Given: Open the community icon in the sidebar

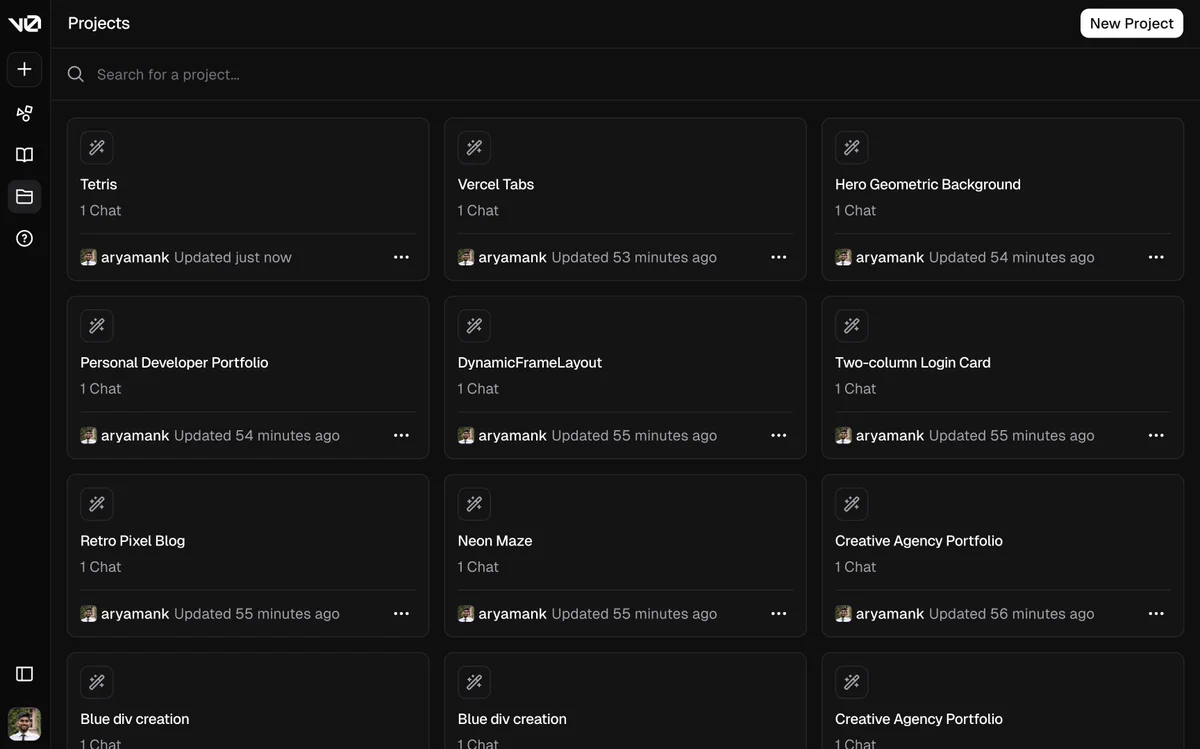Looking at the screenshot, I should (25, 113).
